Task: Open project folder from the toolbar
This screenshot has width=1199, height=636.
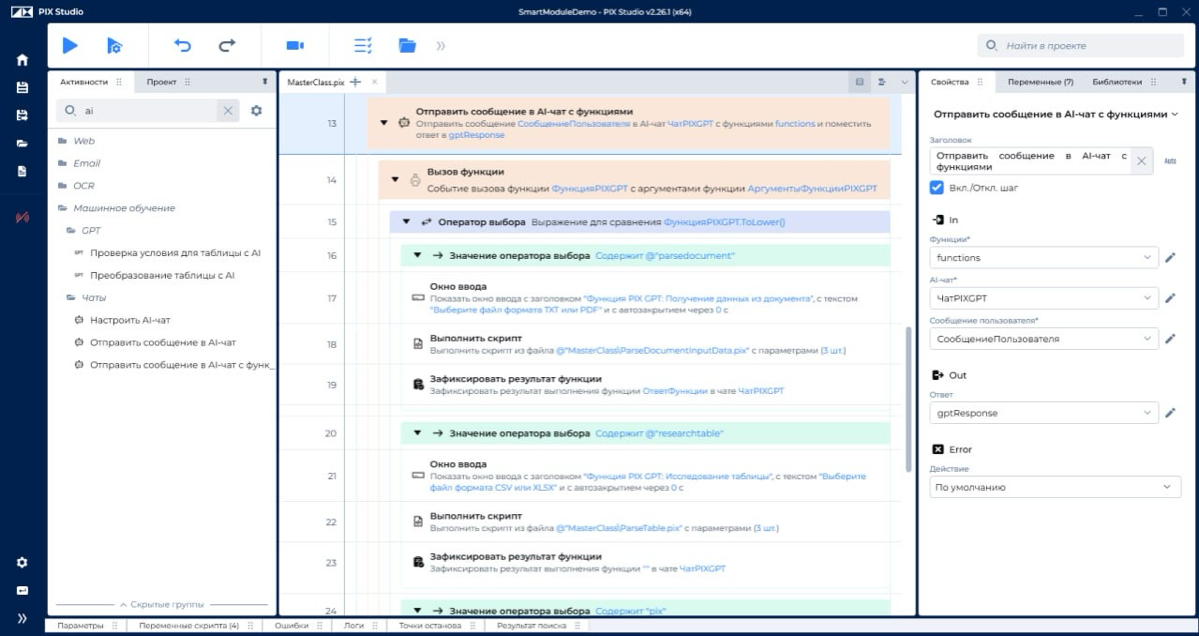Action: click(408, 46)
